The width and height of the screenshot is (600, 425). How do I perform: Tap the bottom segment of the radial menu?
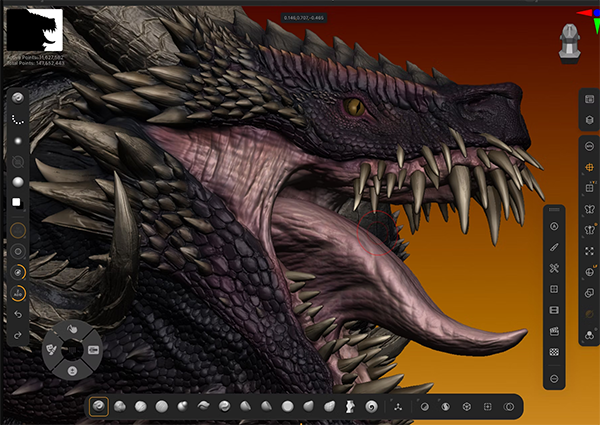tap(72, 370)
